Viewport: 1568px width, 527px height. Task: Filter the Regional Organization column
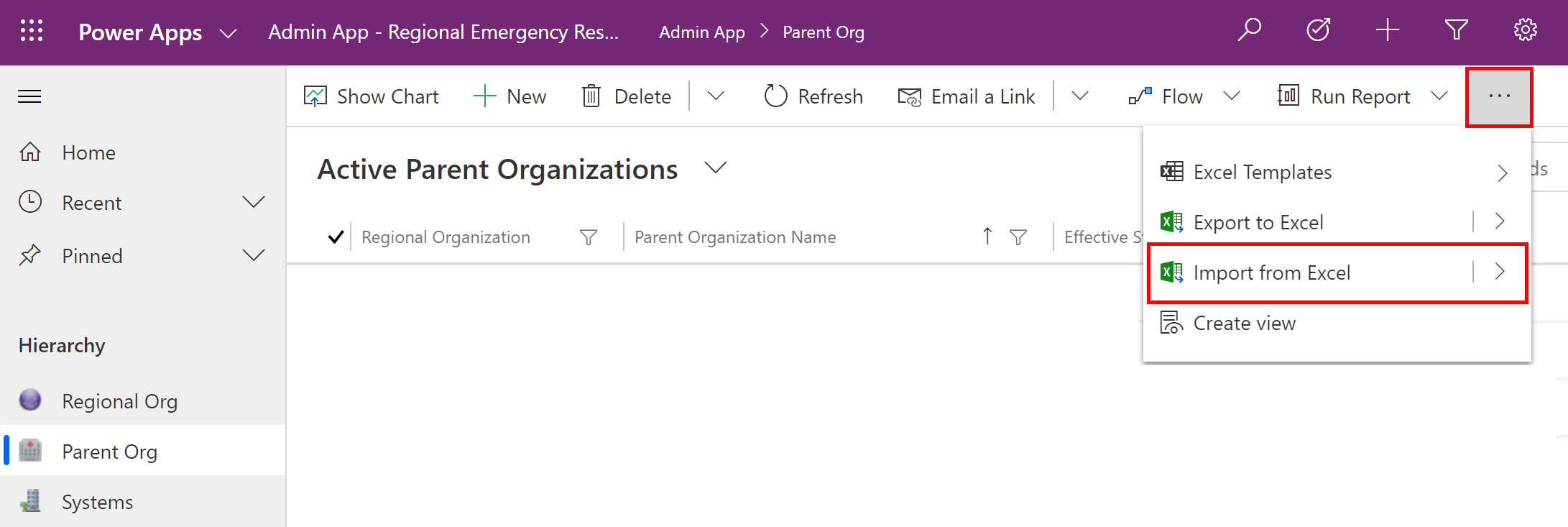point(588,237)
